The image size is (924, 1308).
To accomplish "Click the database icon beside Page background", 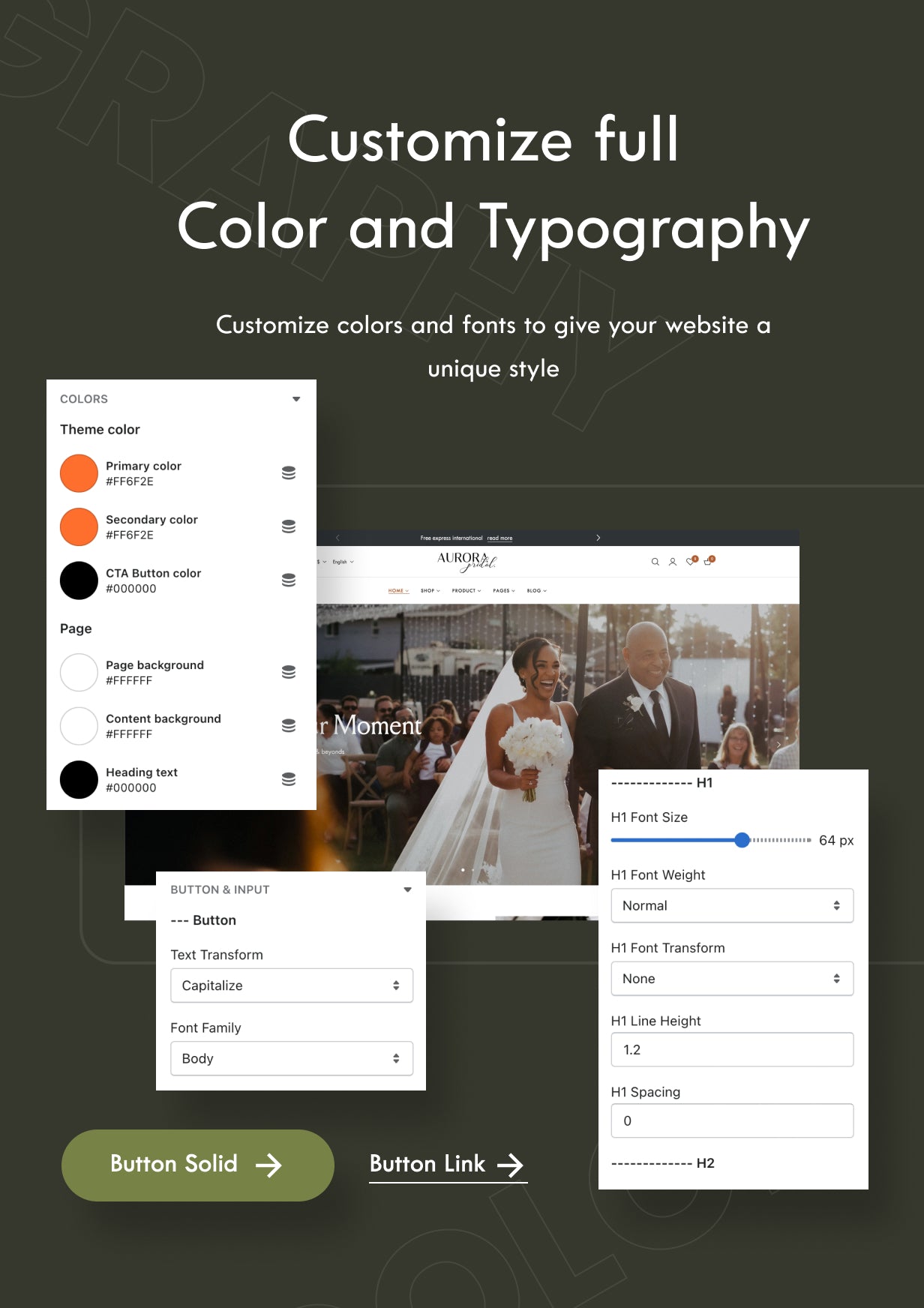I will click(289, 672).
